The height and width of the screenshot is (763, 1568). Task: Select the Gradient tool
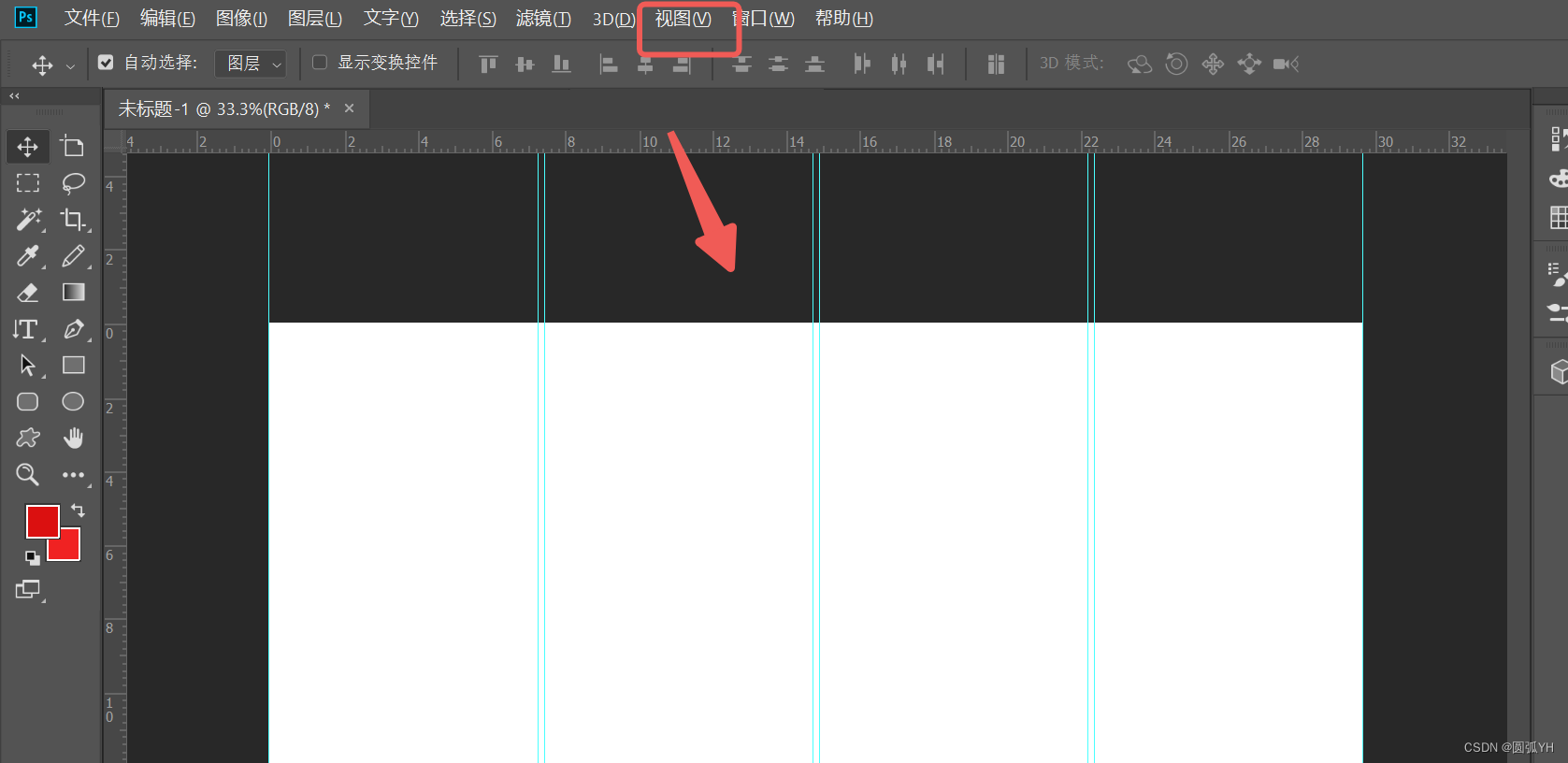(73, 293)
